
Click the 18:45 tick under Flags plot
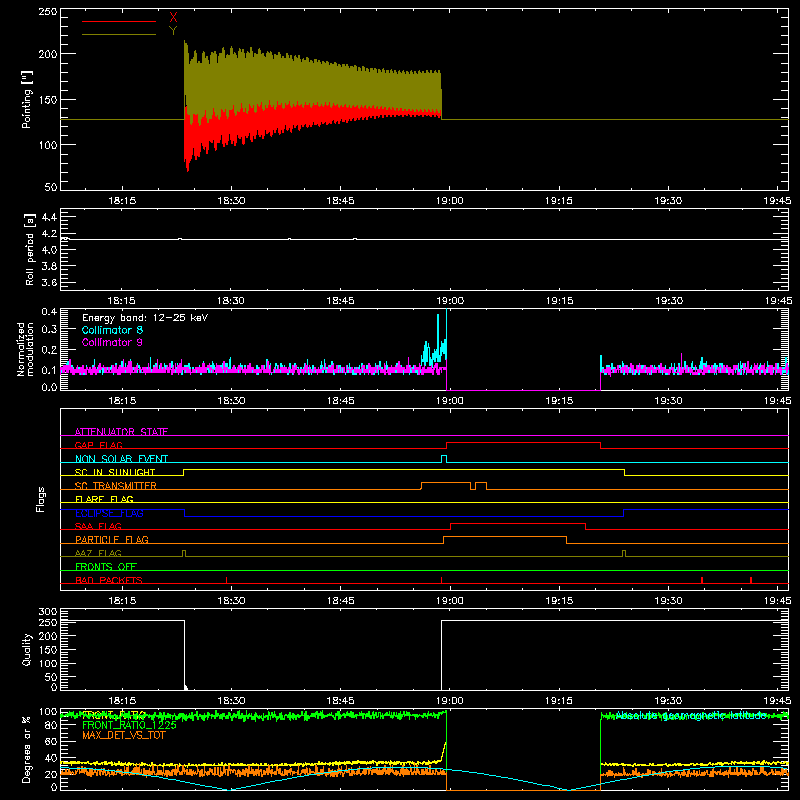click(340, 601)
